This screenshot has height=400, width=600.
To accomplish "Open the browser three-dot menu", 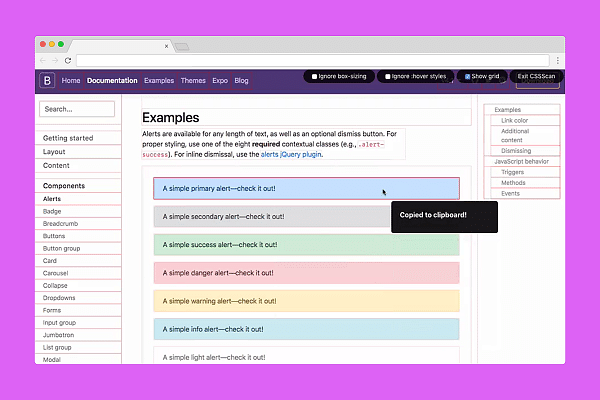I will 557,60.
